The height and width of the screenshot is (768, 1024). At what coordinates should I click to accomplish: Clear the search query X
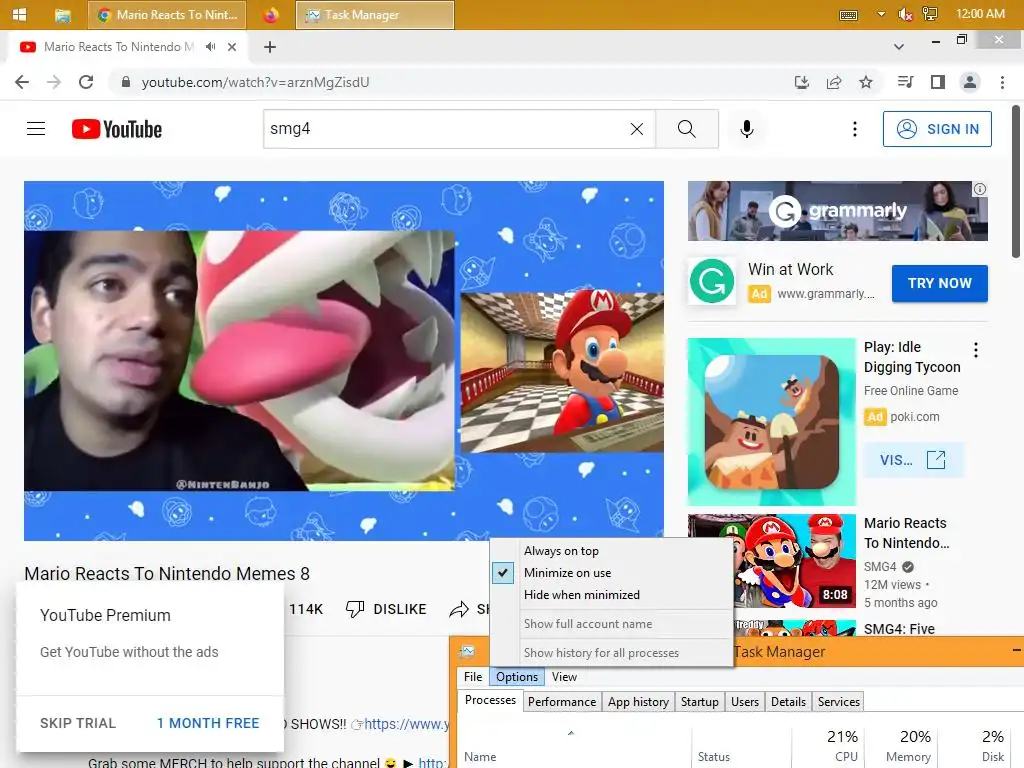(x=637, y=129)
